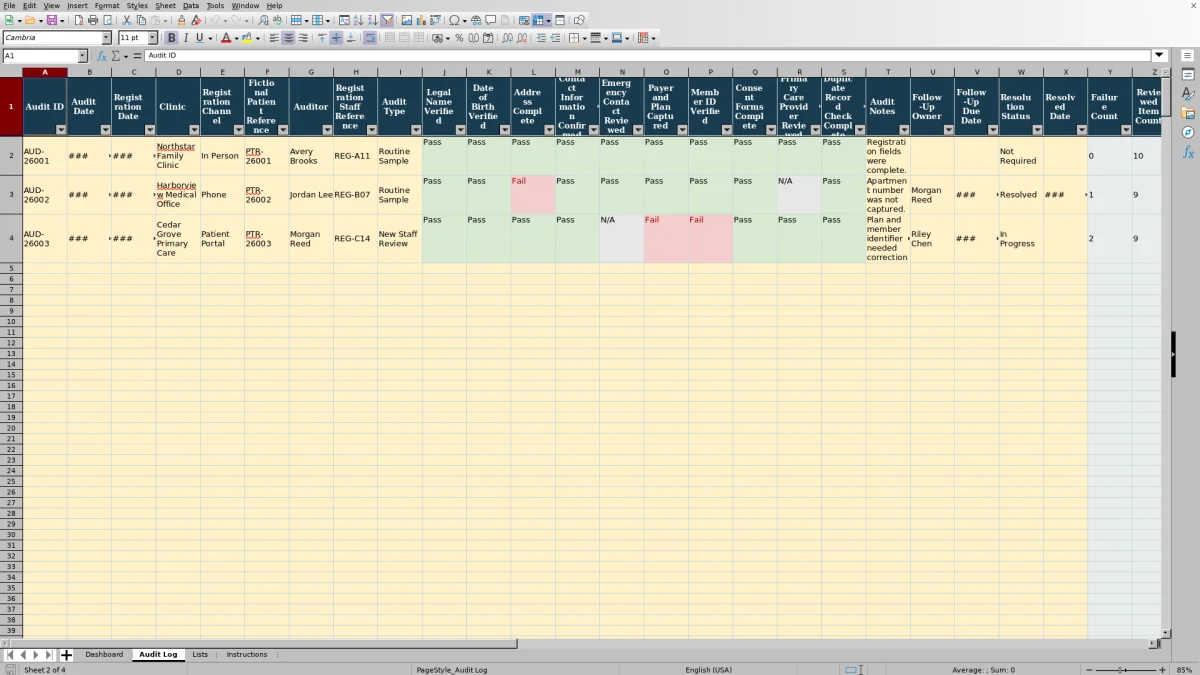Open the Data menu
This screenshot has width=1200, height=675.
[191, 6]
